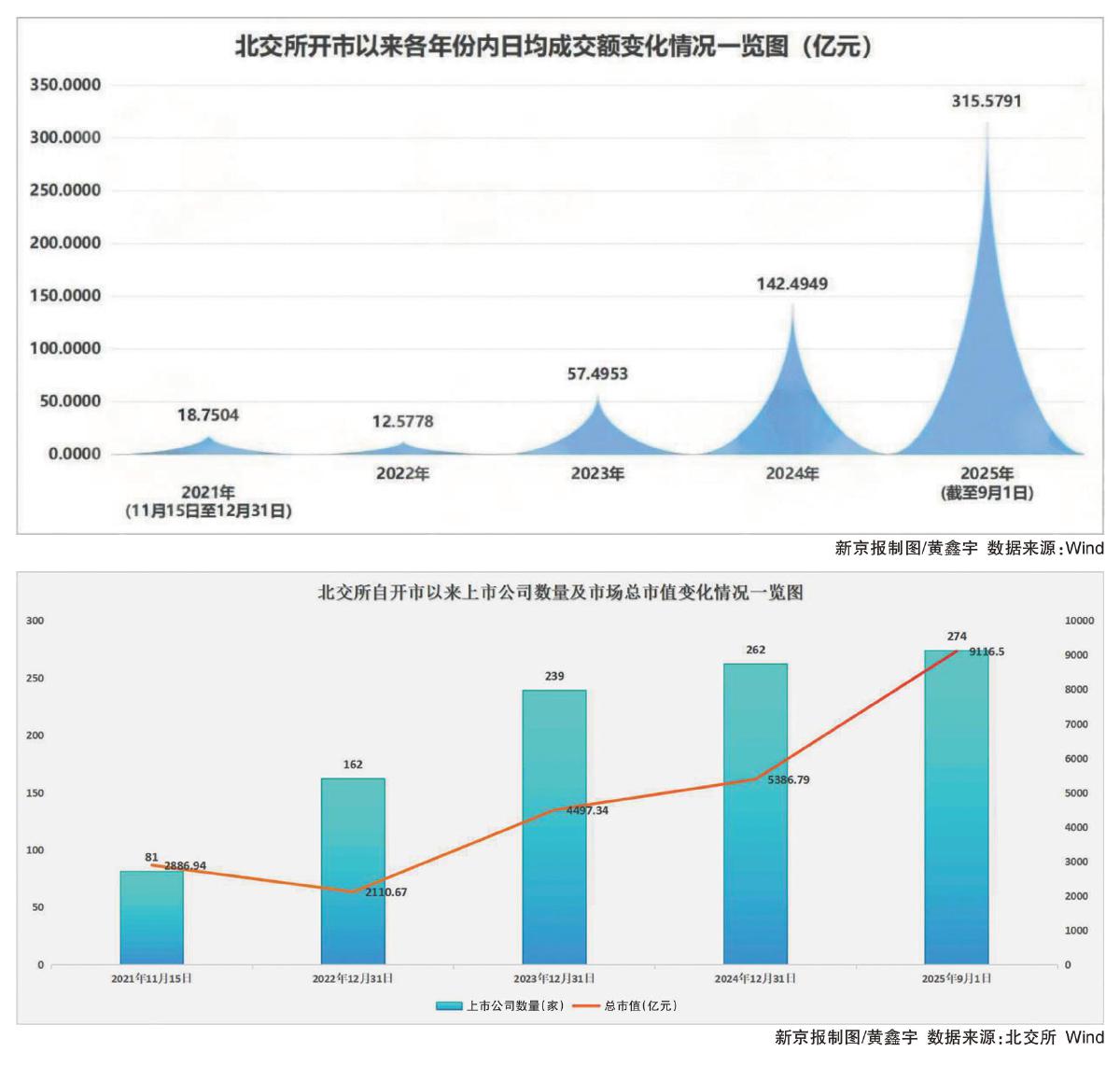Click the 315.5791 data label
The height and width of the screenshot is (1066, 1120).
[987, 101]
